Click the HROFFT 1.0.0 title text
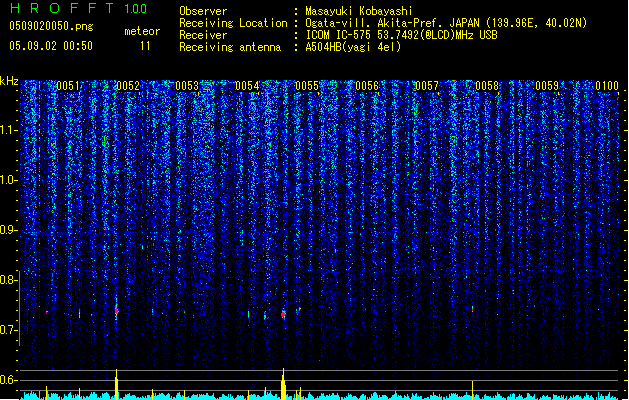 click(79, 8)
